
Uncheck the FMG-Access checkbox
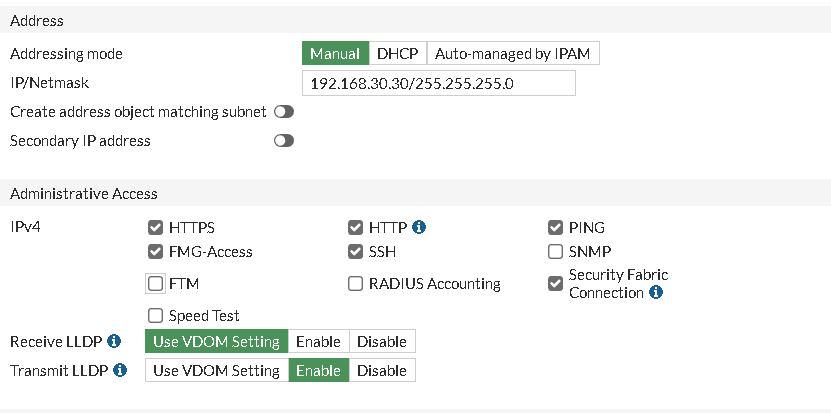point(155,252)
